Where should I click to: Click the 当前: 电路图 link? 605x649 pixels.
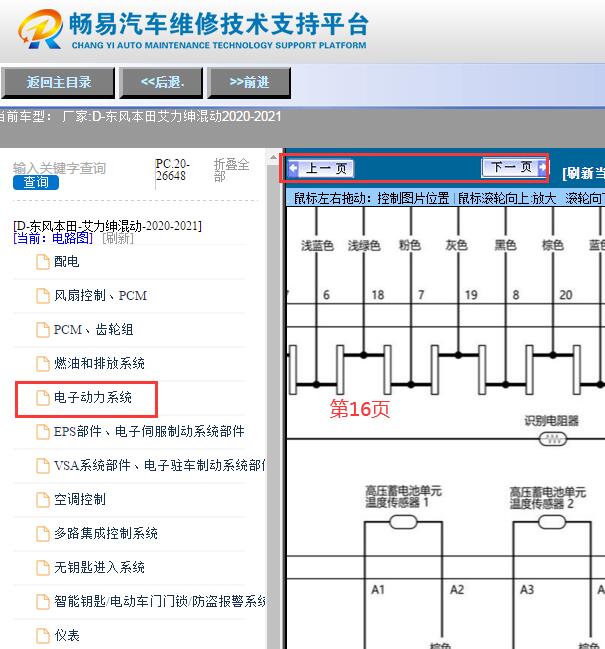pos(53,238)
